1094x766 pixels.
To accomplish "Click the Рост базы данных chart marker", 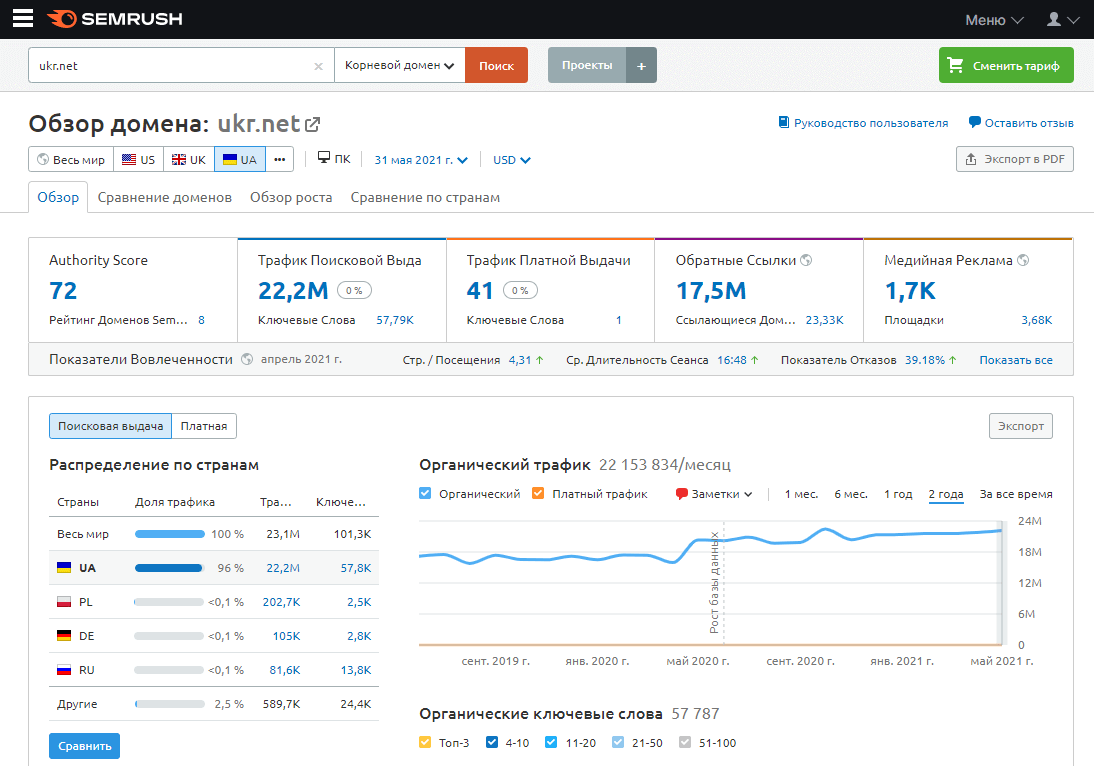I will point(716,583).
